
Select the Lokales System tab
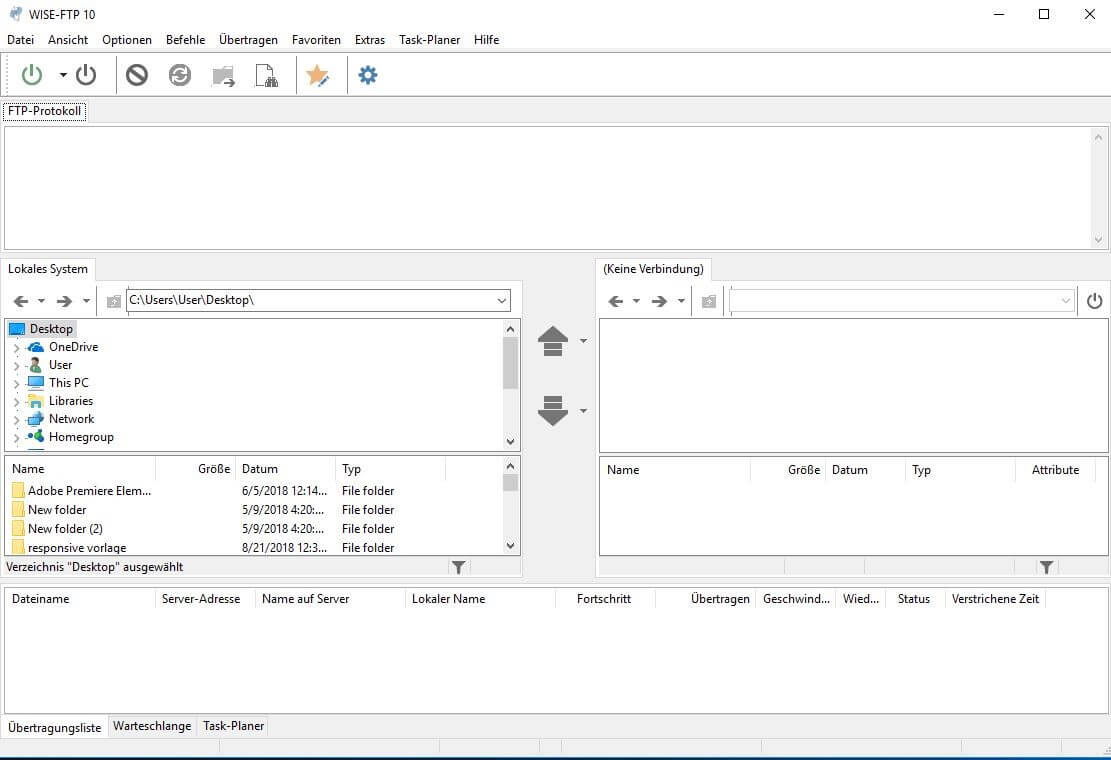click(x=48, y=269)
